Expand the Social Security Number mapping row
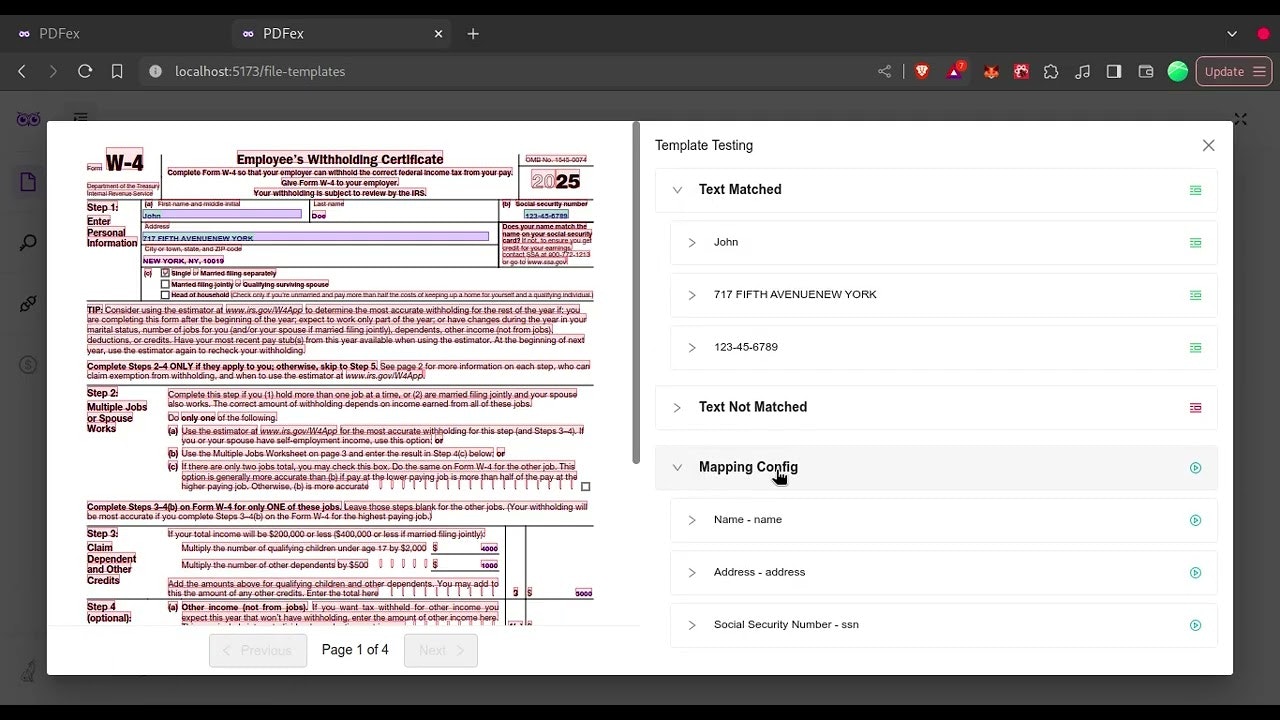1280x720 pixels. tap(691, 624)
